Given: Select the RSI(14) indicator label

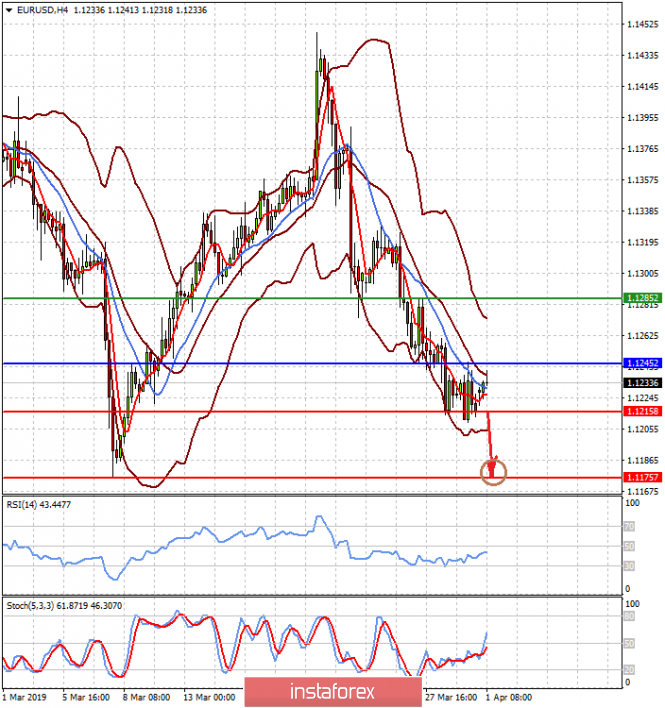Looking at the screenshot, I should pyautogui.click(x=38, y=505).
